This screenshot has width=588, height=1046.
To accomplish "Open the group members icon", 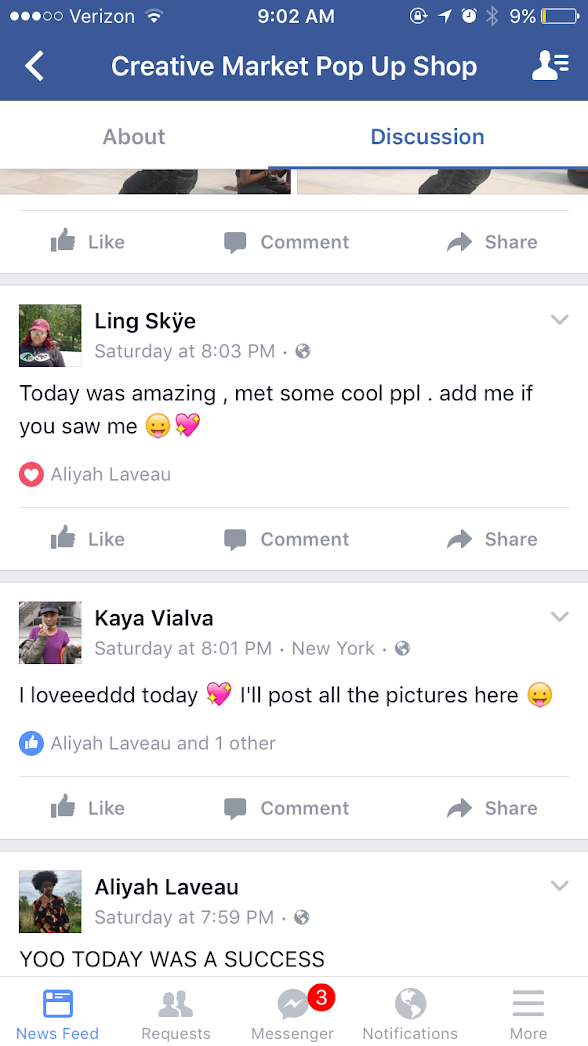I will coord(550,65).
